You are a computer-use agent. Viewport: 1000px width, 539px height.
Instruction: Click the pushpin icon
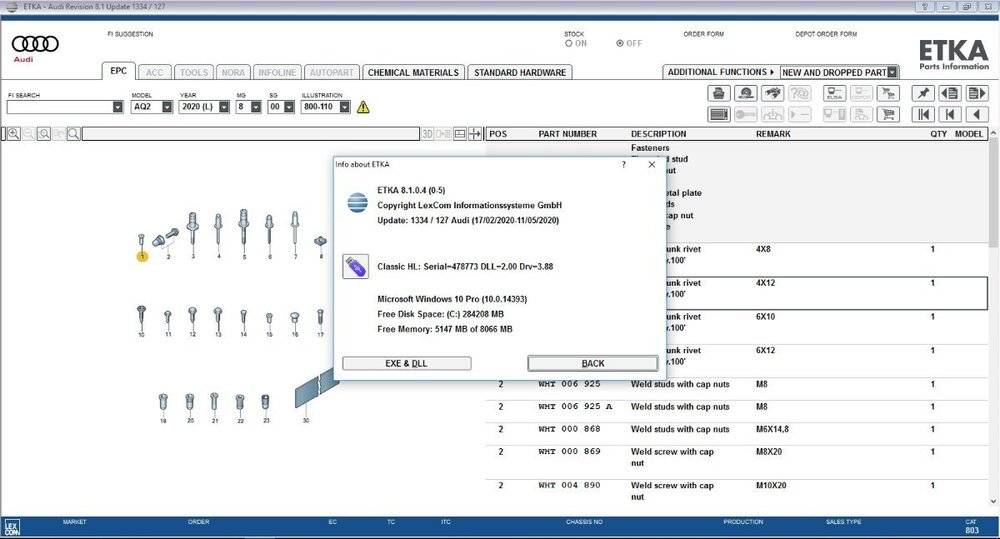coord(924,93)
